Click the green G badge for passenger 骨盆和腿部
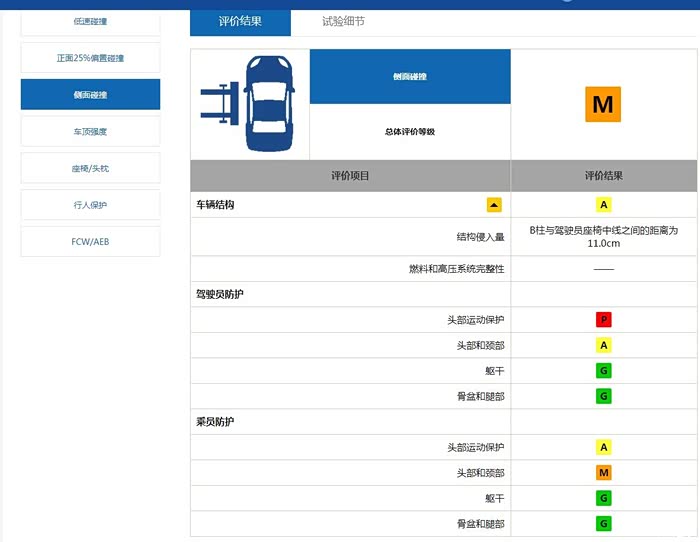 coord(603,524)
